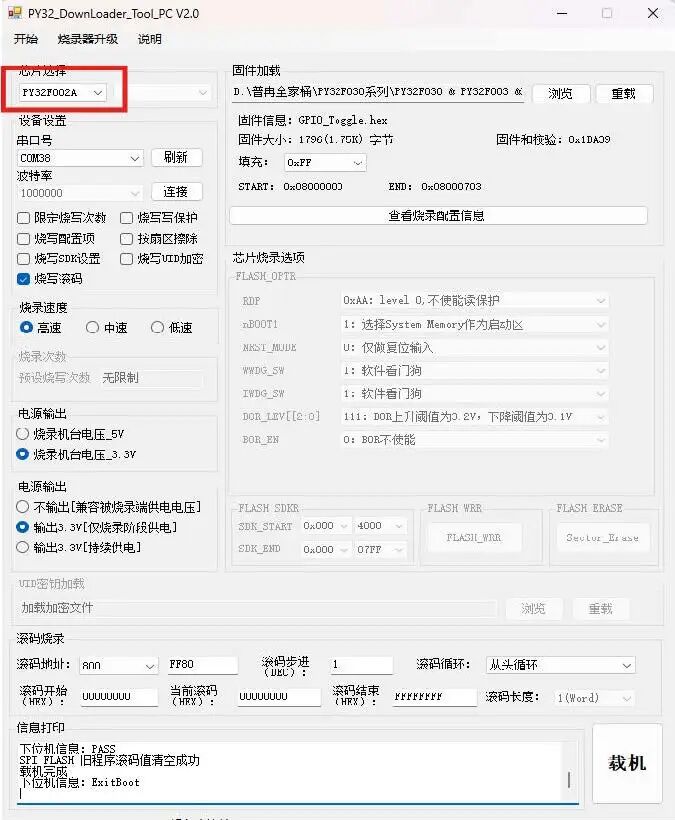Open the 0xFF fill value dropdown

[325, 163]
